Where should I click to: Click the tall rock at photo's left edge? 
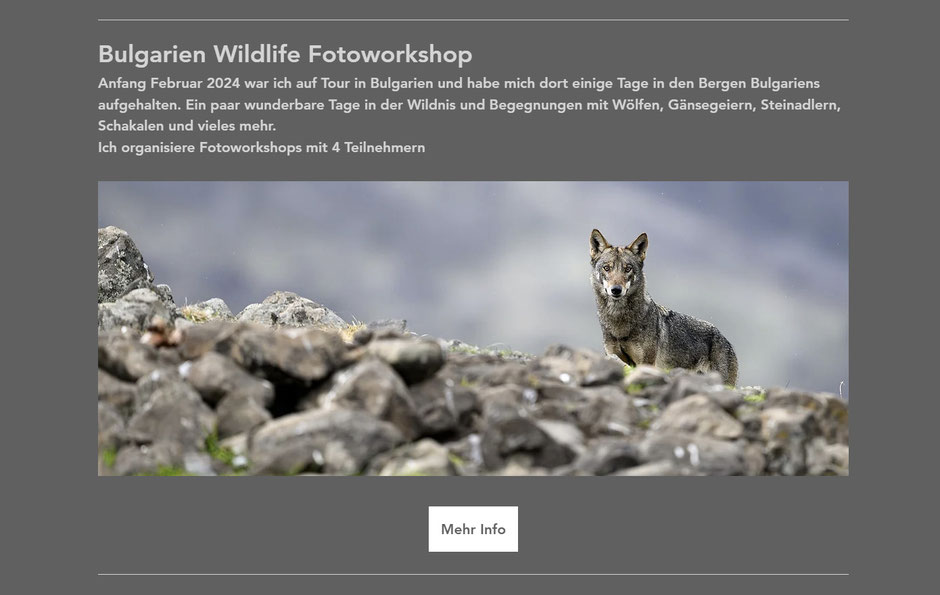(123, 264)
